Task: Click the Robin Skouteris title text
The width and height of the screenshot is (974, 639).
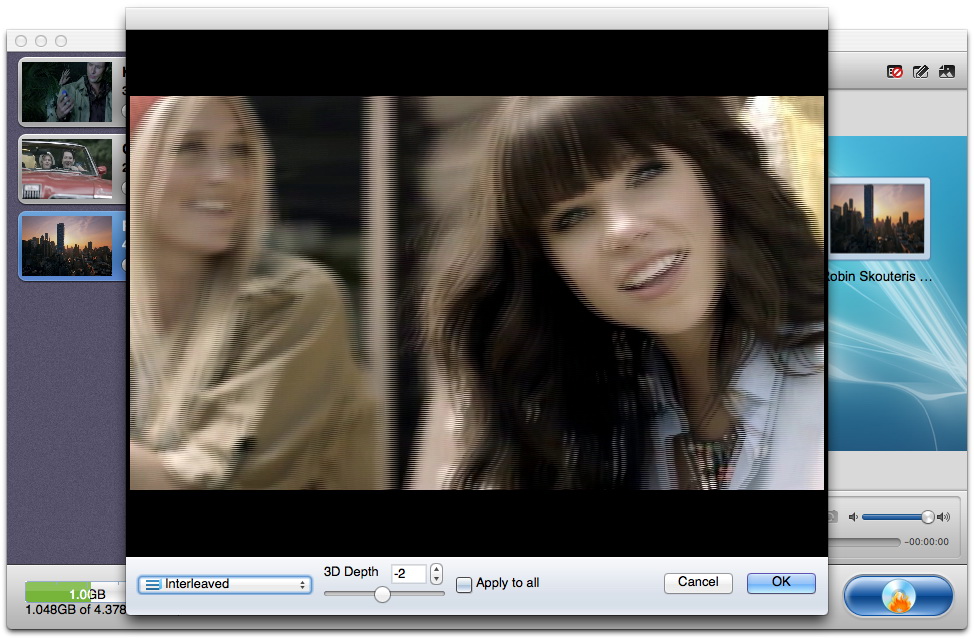Action: tap(878, 277)
